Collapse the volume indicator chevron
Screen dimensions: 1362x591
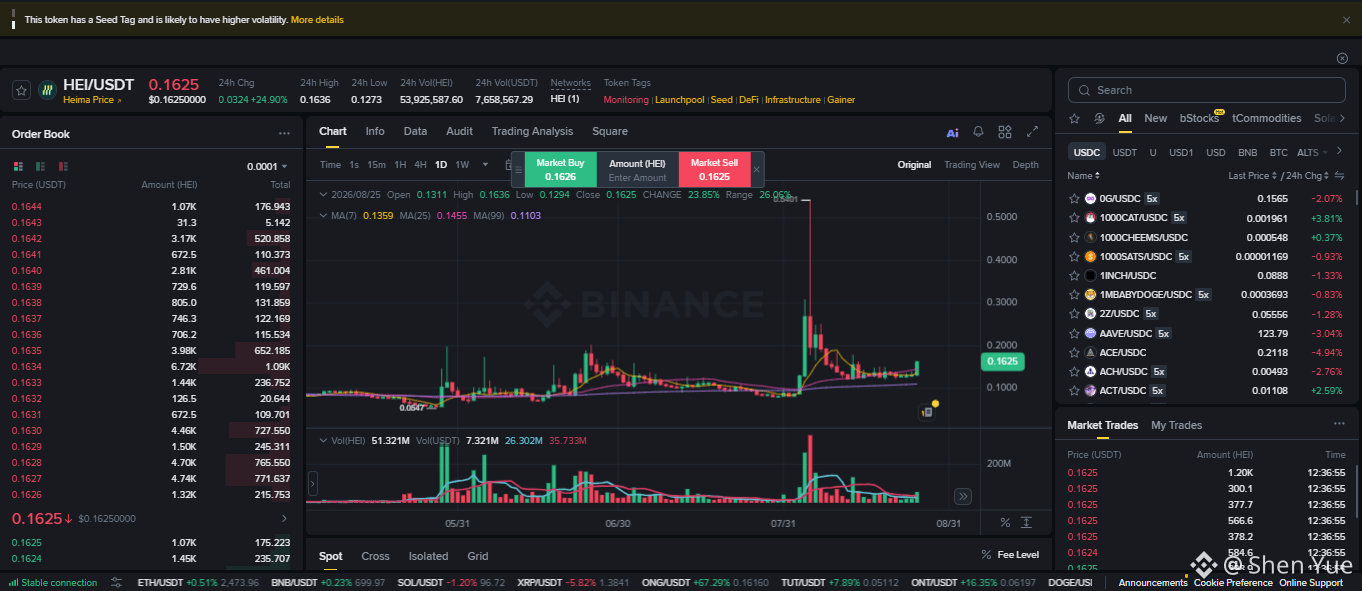click(322, 440)
